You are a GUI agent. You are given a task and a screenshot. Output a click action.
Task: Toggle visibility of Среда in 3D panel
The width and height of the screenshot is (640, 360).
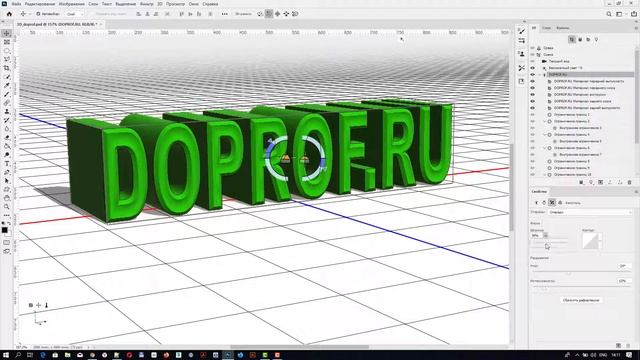tap(532, 48)
